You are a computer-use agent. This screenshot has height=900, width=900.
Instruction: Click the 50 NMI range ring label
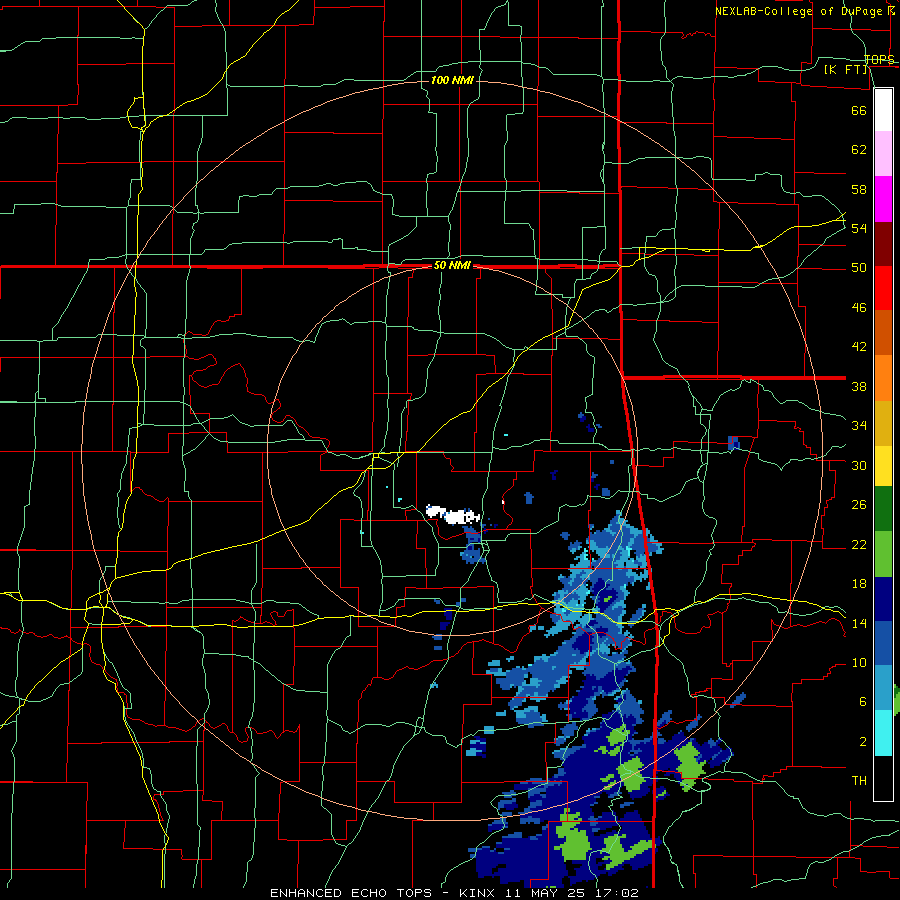click(452, 265)
